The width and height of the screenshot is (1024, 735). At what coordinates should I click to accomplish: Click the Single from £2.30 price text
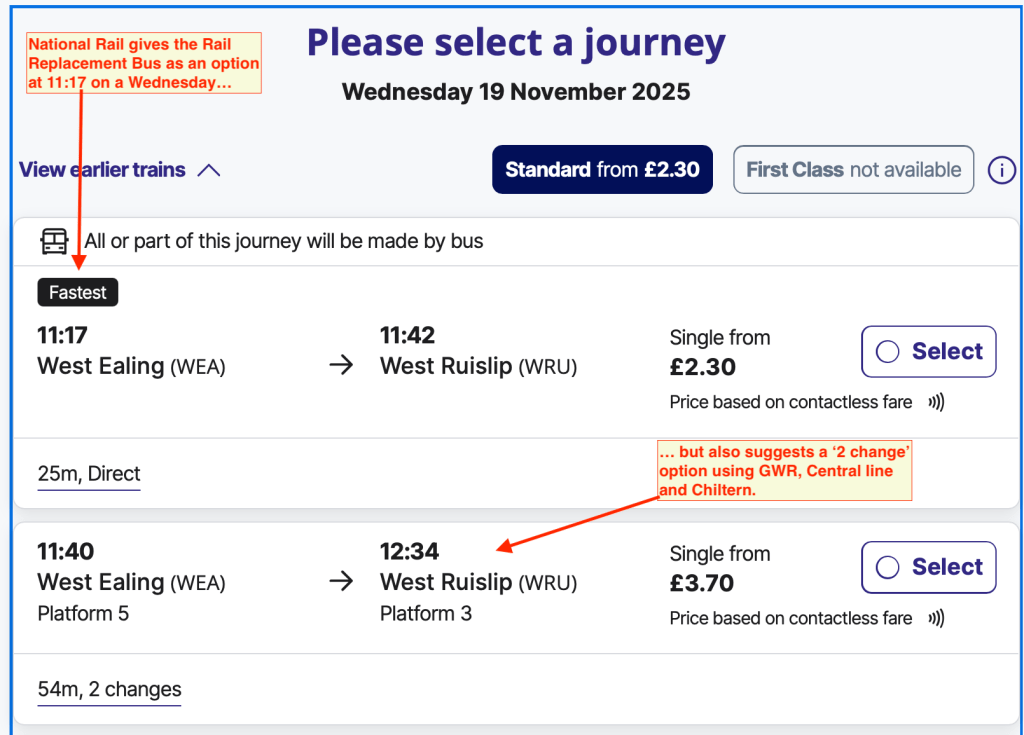tap(720, 353)
